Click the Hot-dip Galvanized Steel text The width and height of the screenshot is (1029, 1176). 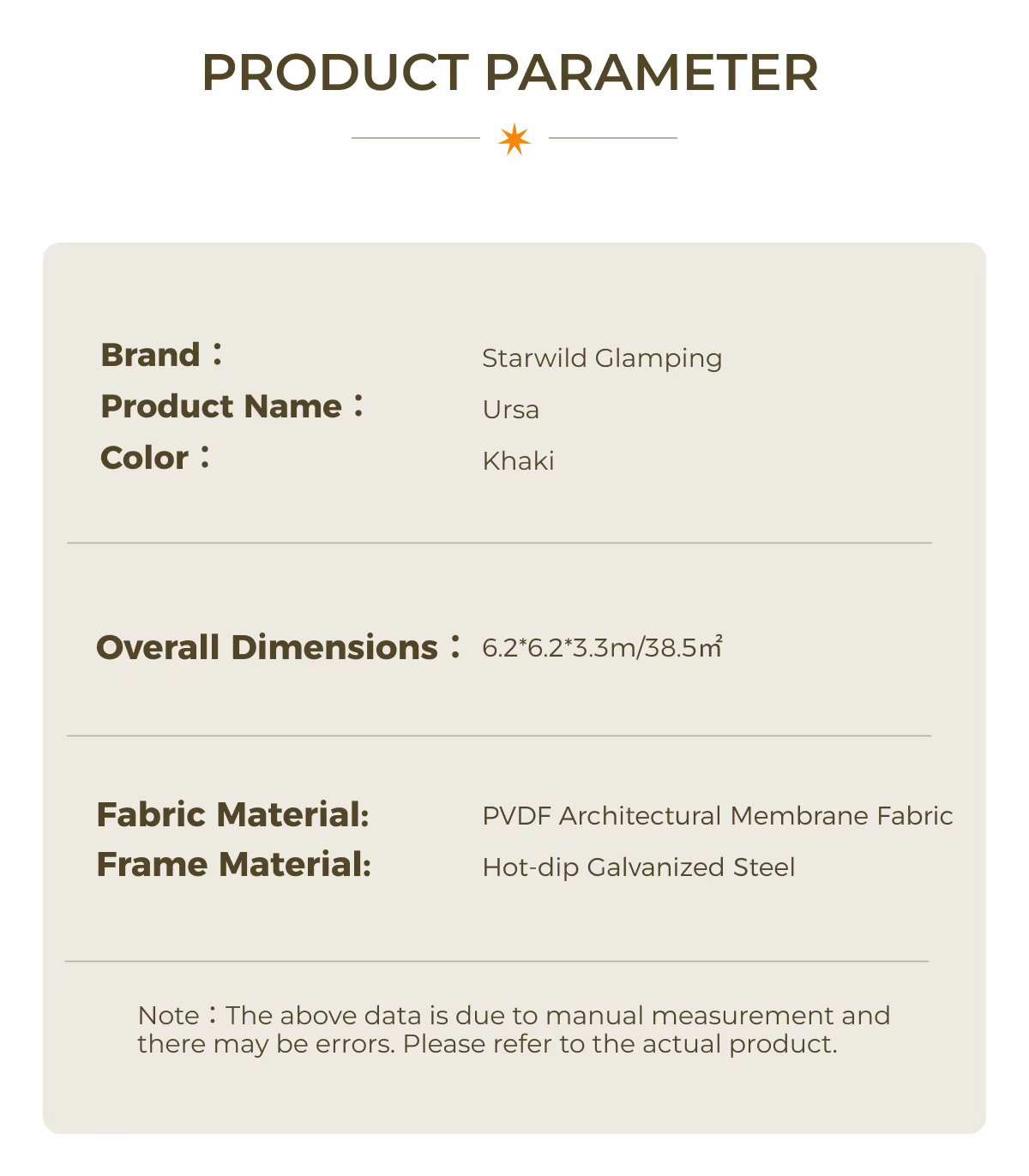639,867
